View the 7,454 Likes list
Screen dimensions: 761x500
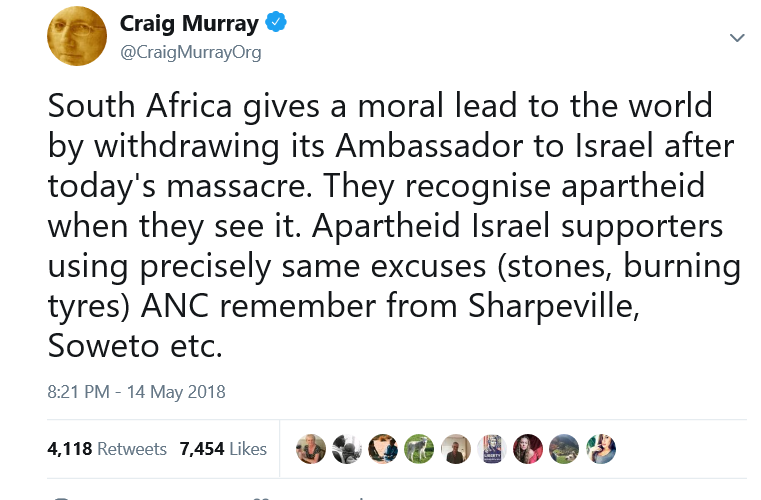pos(223,449)
